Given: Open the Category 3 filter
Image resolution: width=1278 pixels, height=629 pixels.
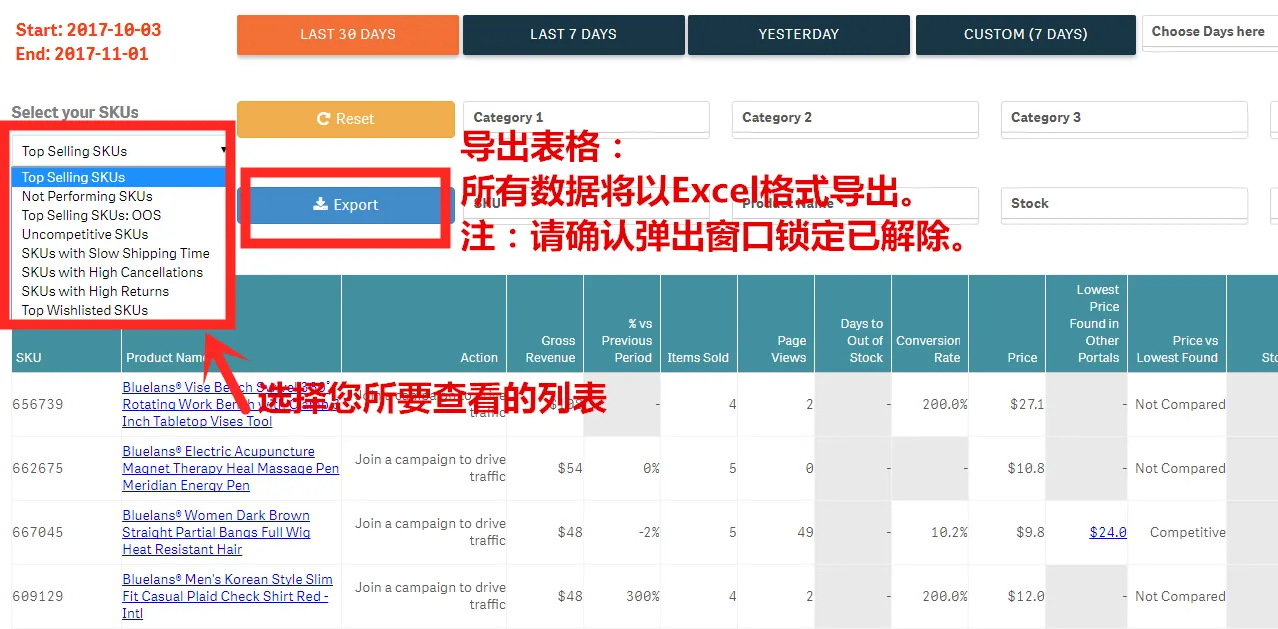Looking at the screenshot, I should [x=1124, y=118].
